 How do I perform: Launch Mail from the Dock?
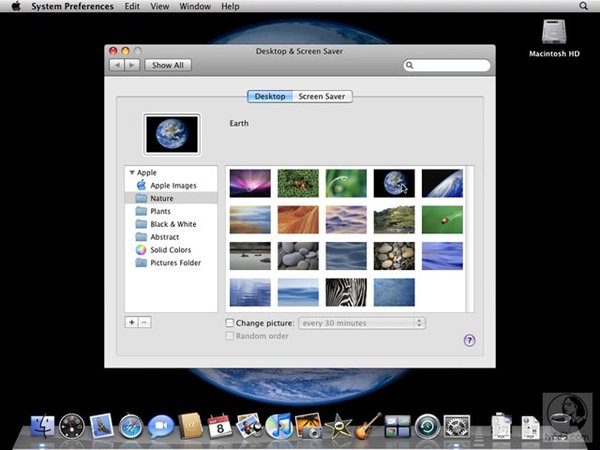click(x=101, y=426)
